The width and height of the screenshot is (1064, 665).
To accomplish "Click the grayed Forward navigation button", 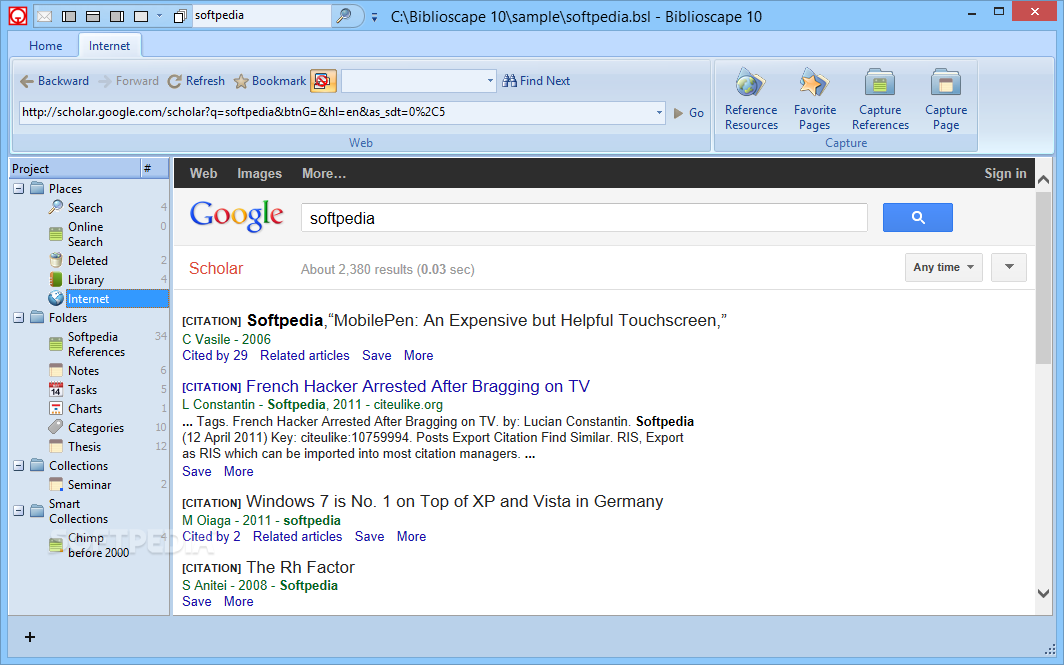I will 128,81.
